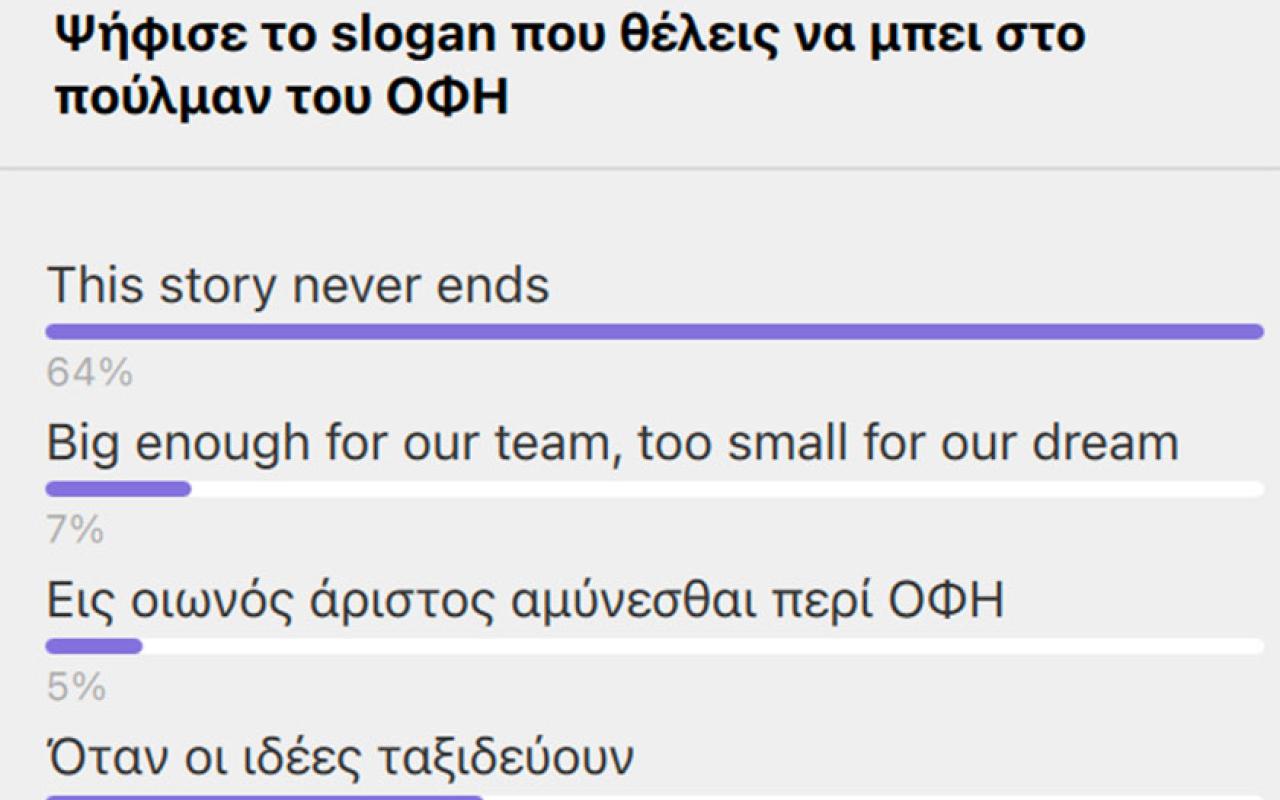Image resolution: width=1280 pixels, height=800 pixels.
Task: Choose "Εις οιωνός άριστος αμύνεσθαι περί ΟΦΗ" option
Action: 525,600
